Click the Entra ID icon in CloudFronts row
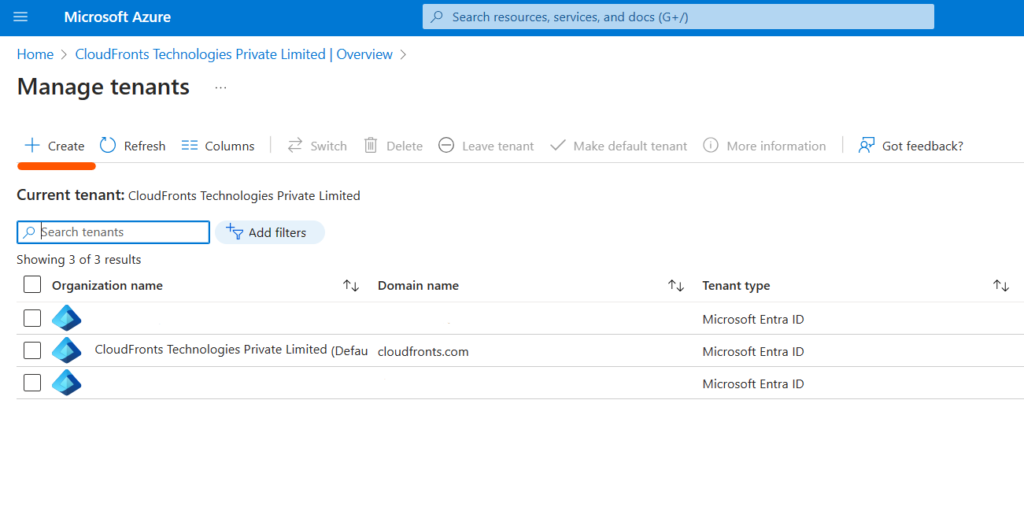1024x526 pixels. point(67,350)
